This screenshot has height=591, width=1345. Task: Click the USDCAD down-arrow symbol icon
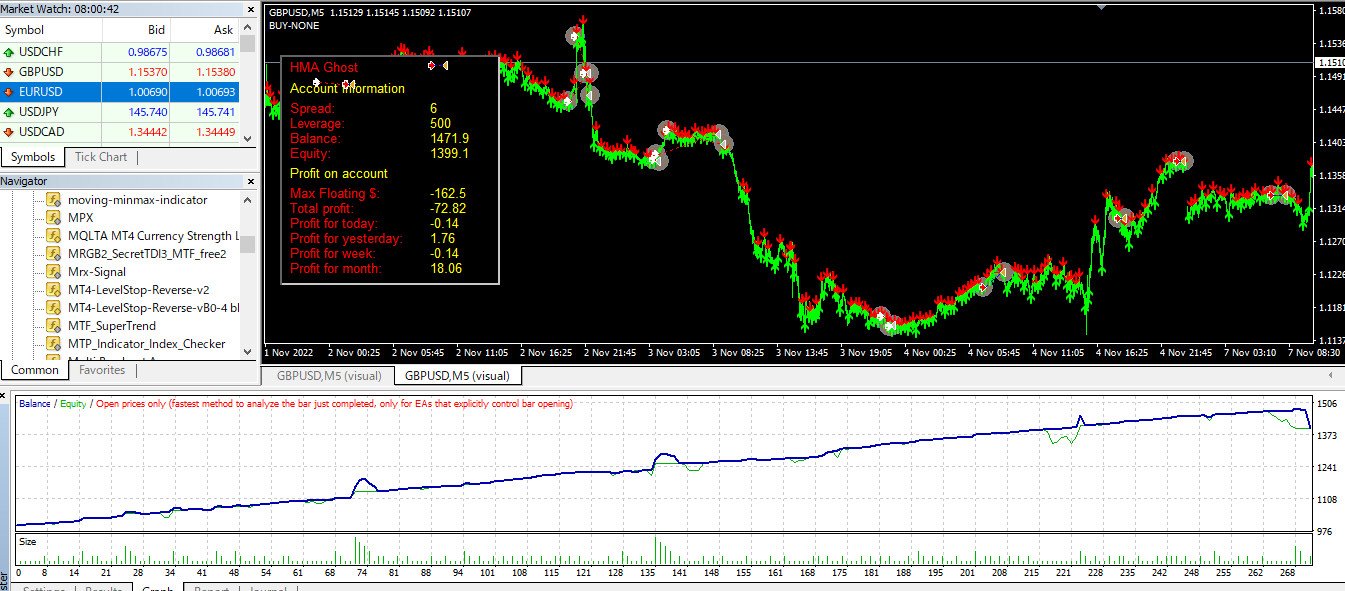coord(9,132)
